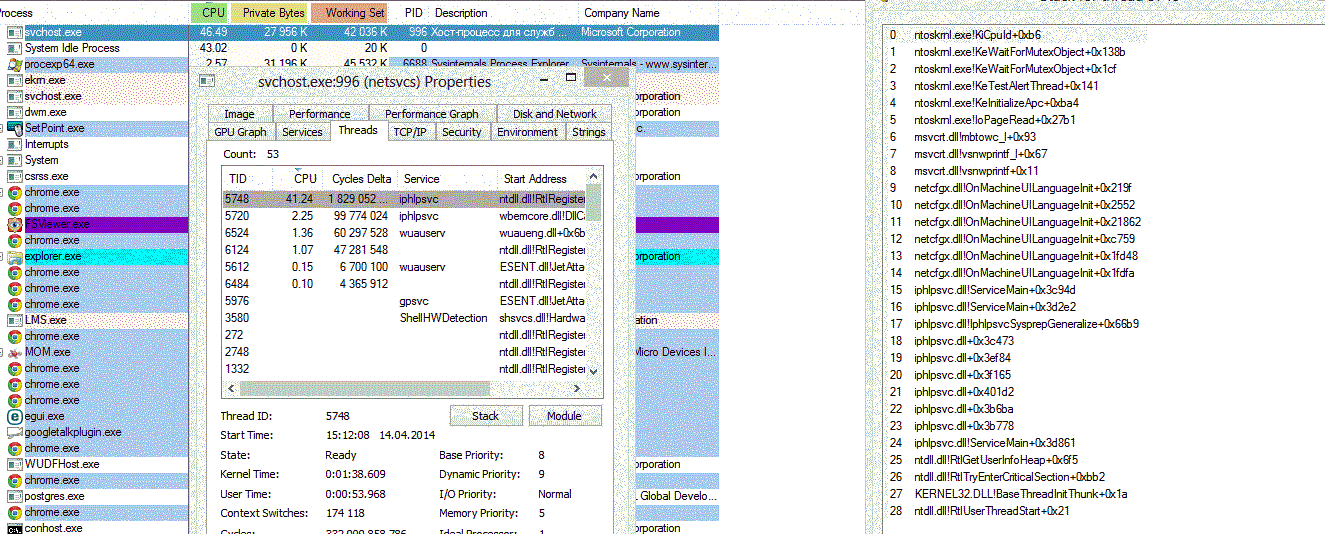Click the SetPoint.exe mouse icon

[x=14, y=128]
